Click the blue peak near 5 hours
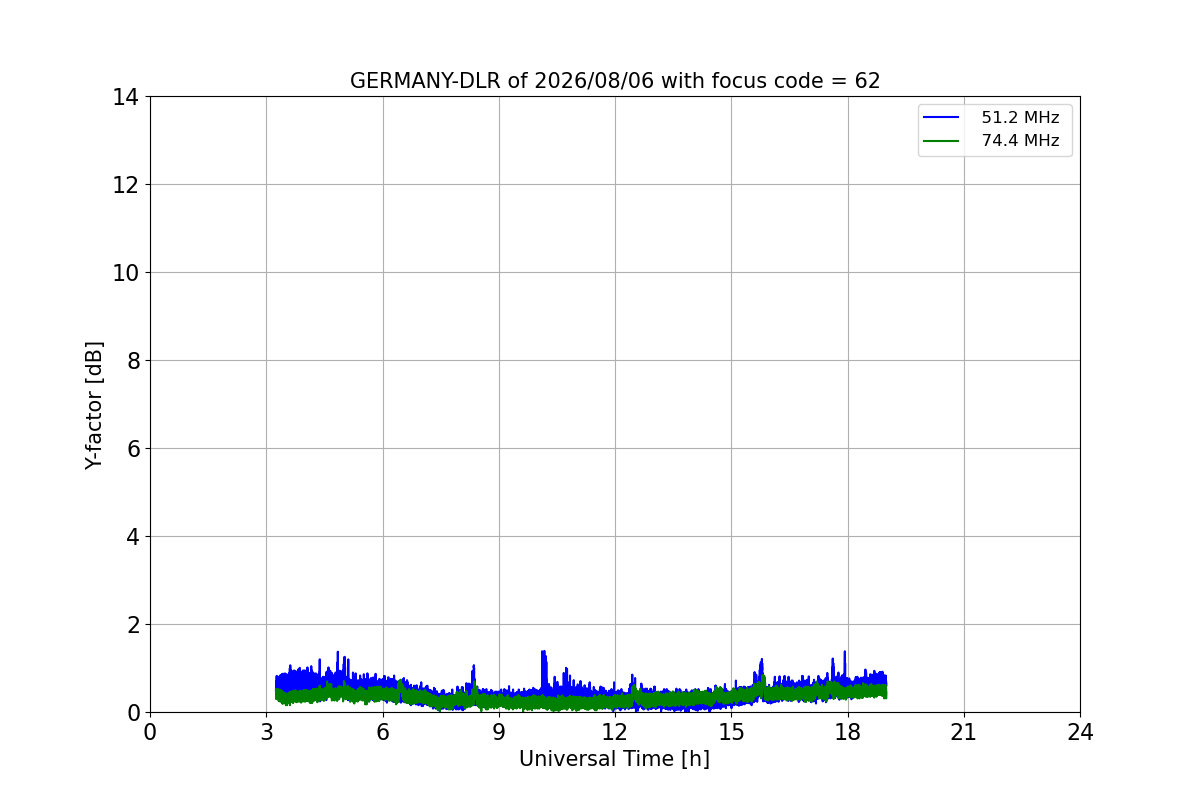The image size is (1200, 800). click(x=338, y=665)
